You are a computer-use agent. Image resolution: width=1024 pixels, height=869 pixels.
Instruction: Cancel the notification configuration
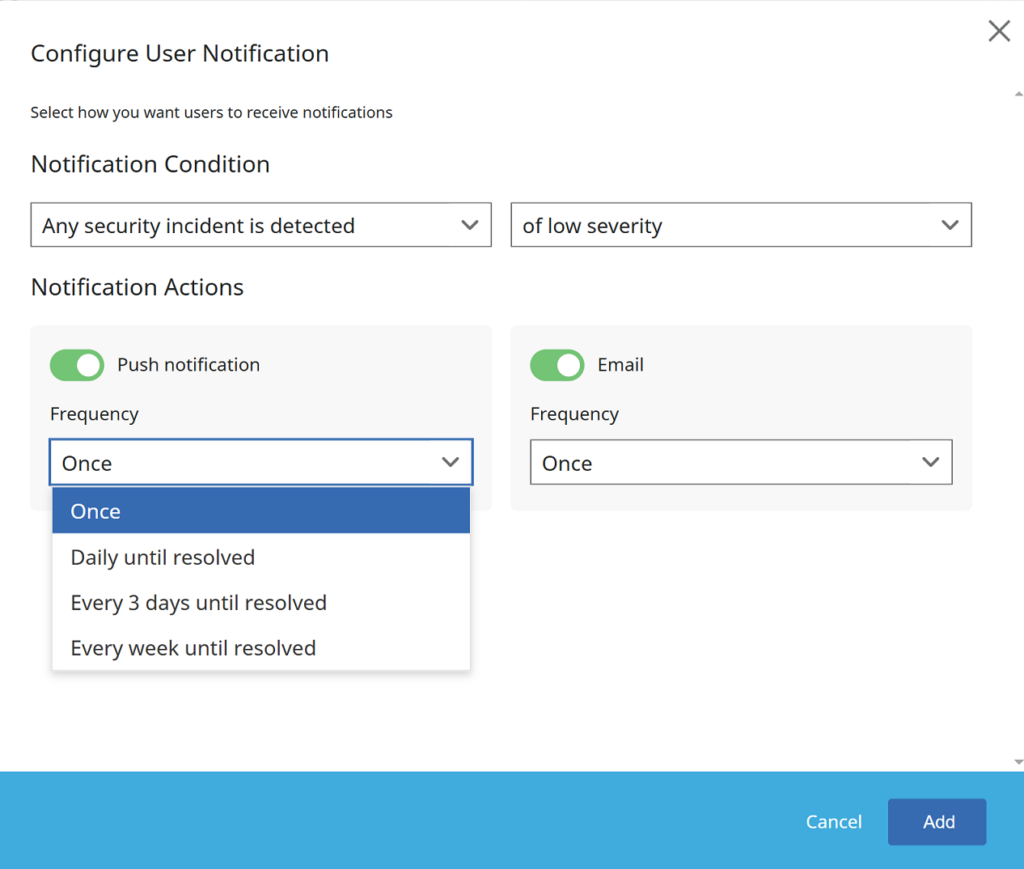[833, 822]
